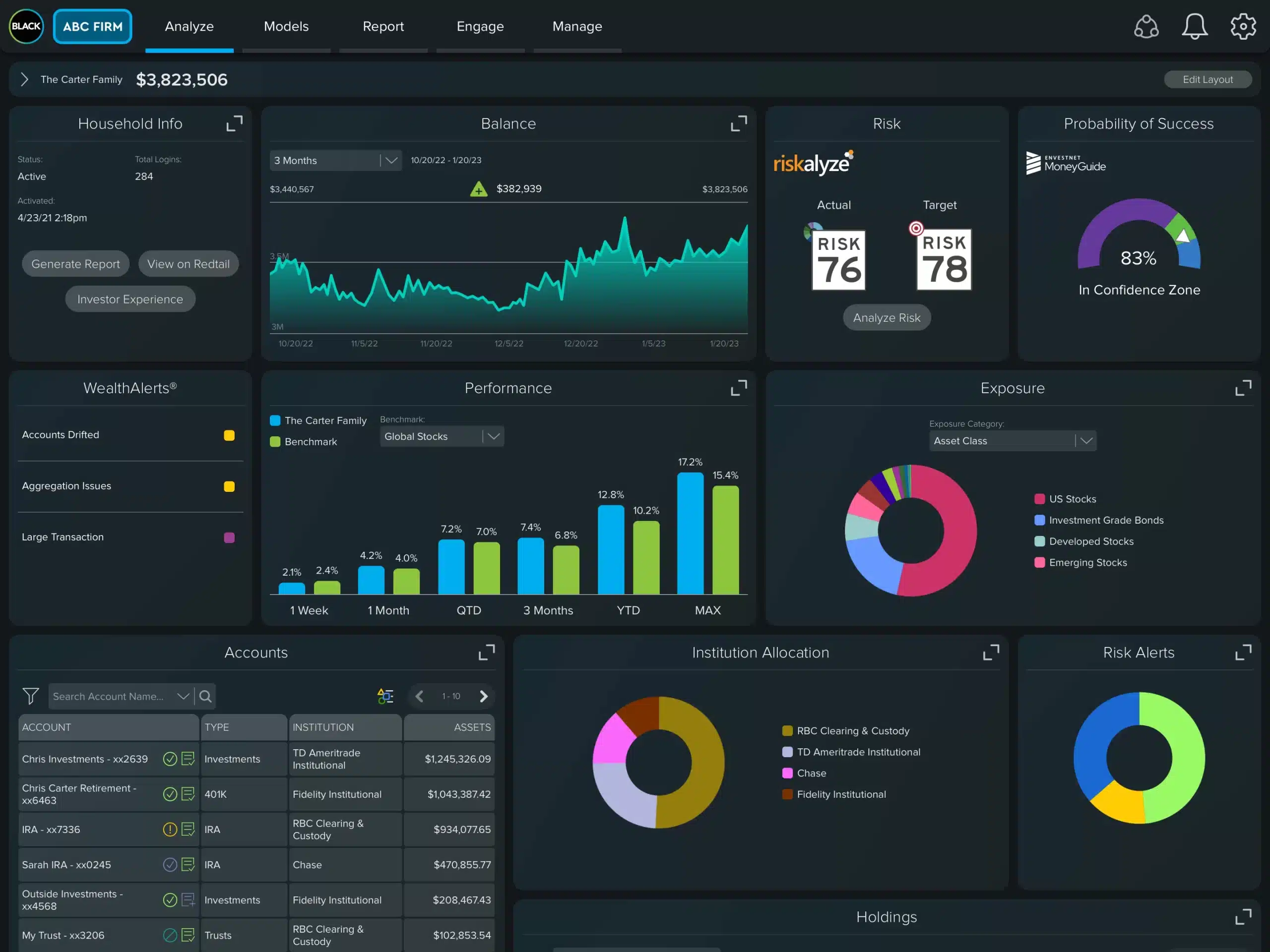Click the account search magnifier icon

[205, 696]
